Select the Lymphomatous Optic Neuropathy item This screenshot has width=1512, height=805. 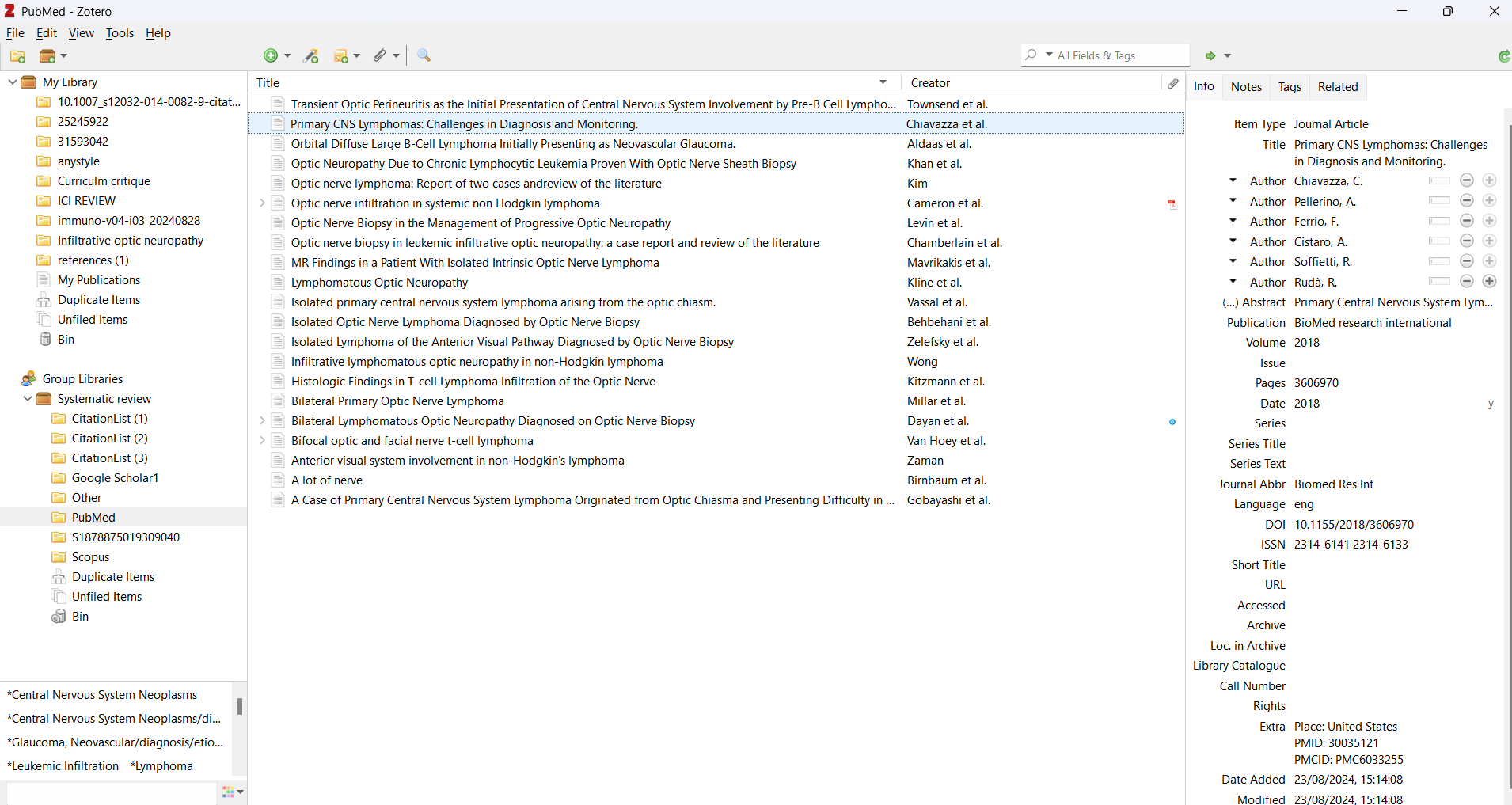click(716, 283)
